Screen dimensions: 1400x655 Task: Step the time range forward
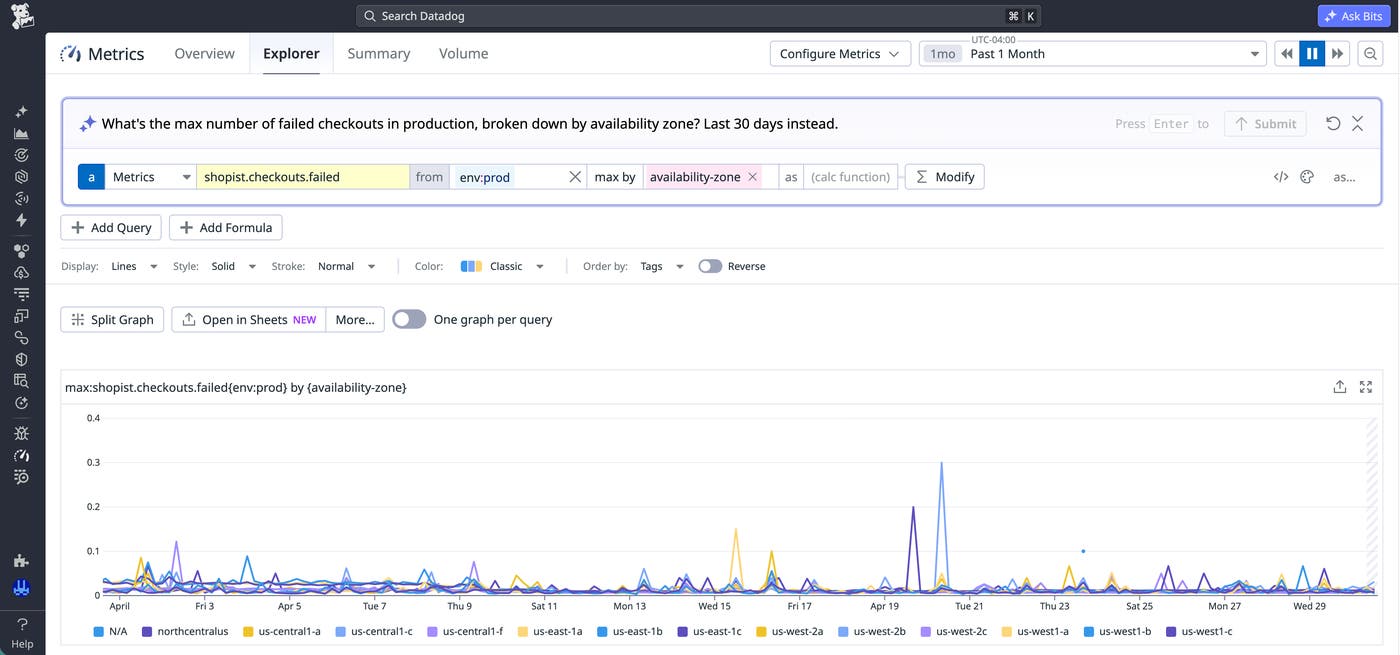1338,54
